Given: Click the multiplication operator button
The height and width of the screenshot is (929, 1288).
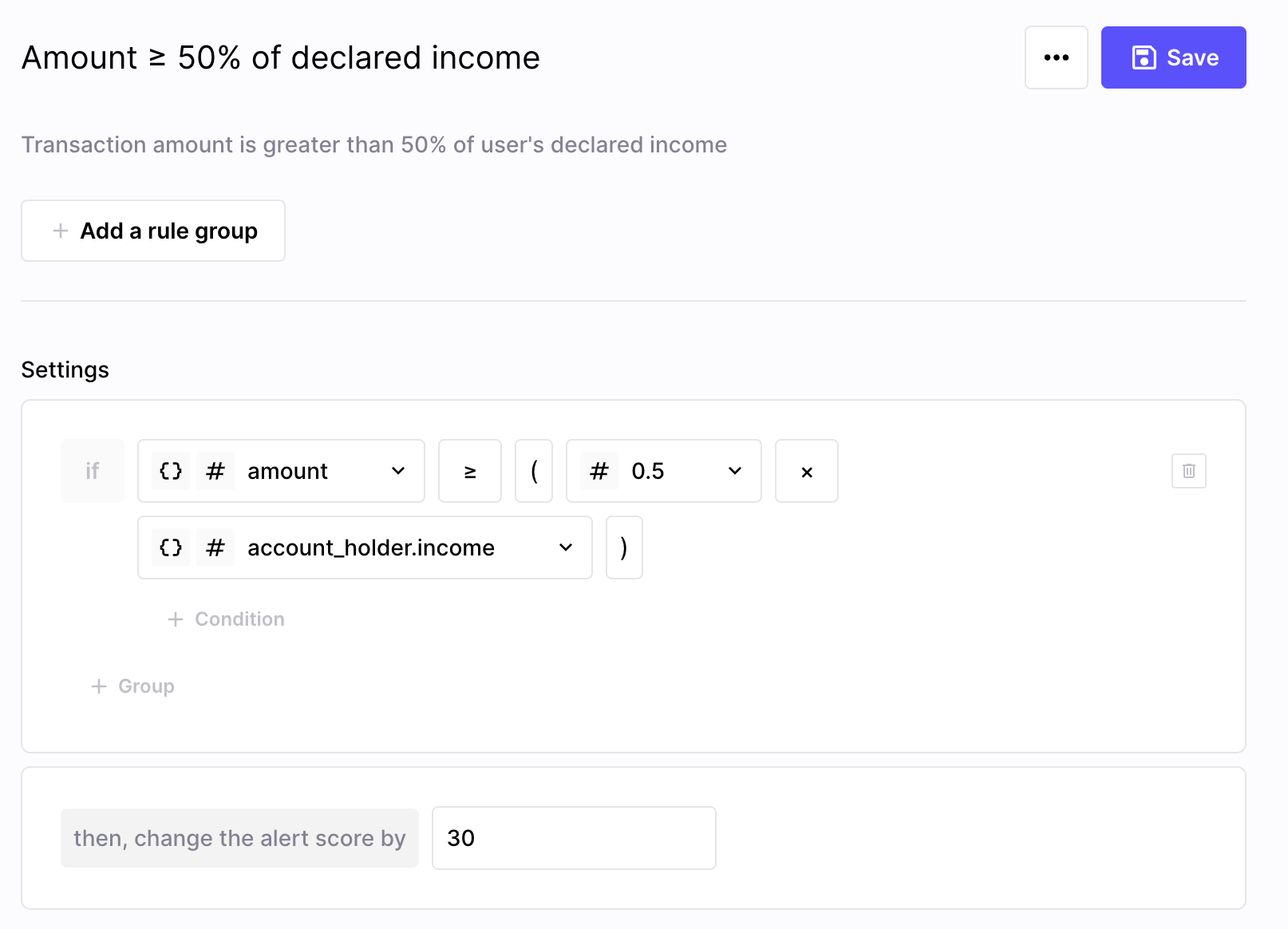Looking at the screenshot, I should pos(806,471).
